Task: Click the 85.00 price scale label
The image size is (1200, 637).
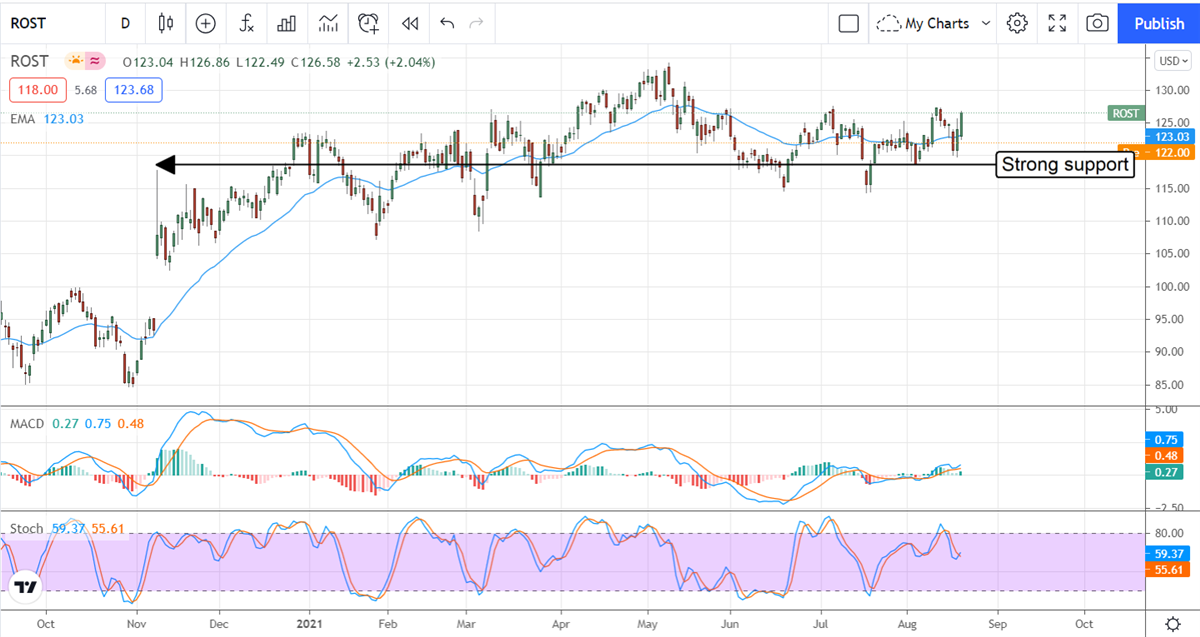Action: tap(1169, 385)
